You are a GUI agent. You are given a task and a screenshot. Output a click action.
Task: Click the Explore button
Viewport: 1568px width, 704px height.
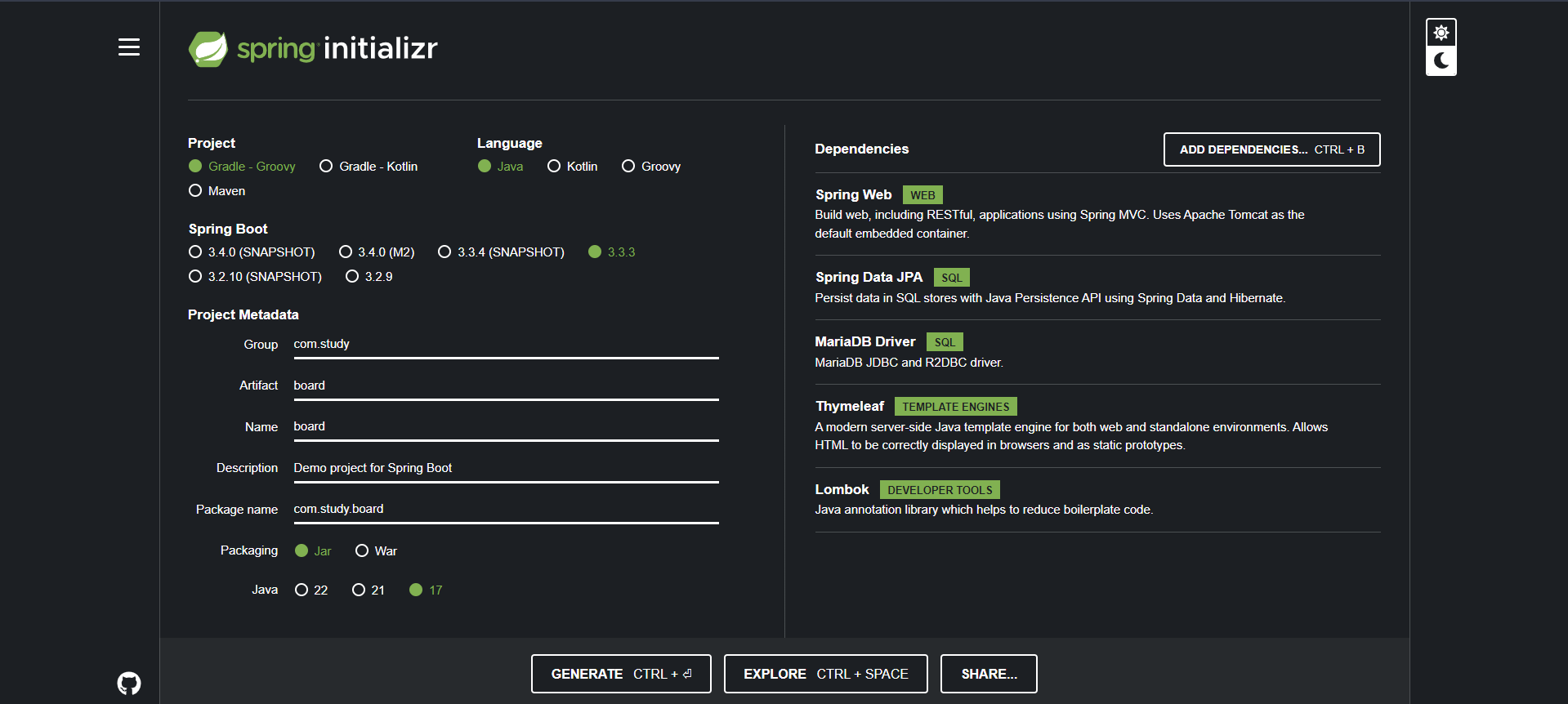tap(825, 674)
